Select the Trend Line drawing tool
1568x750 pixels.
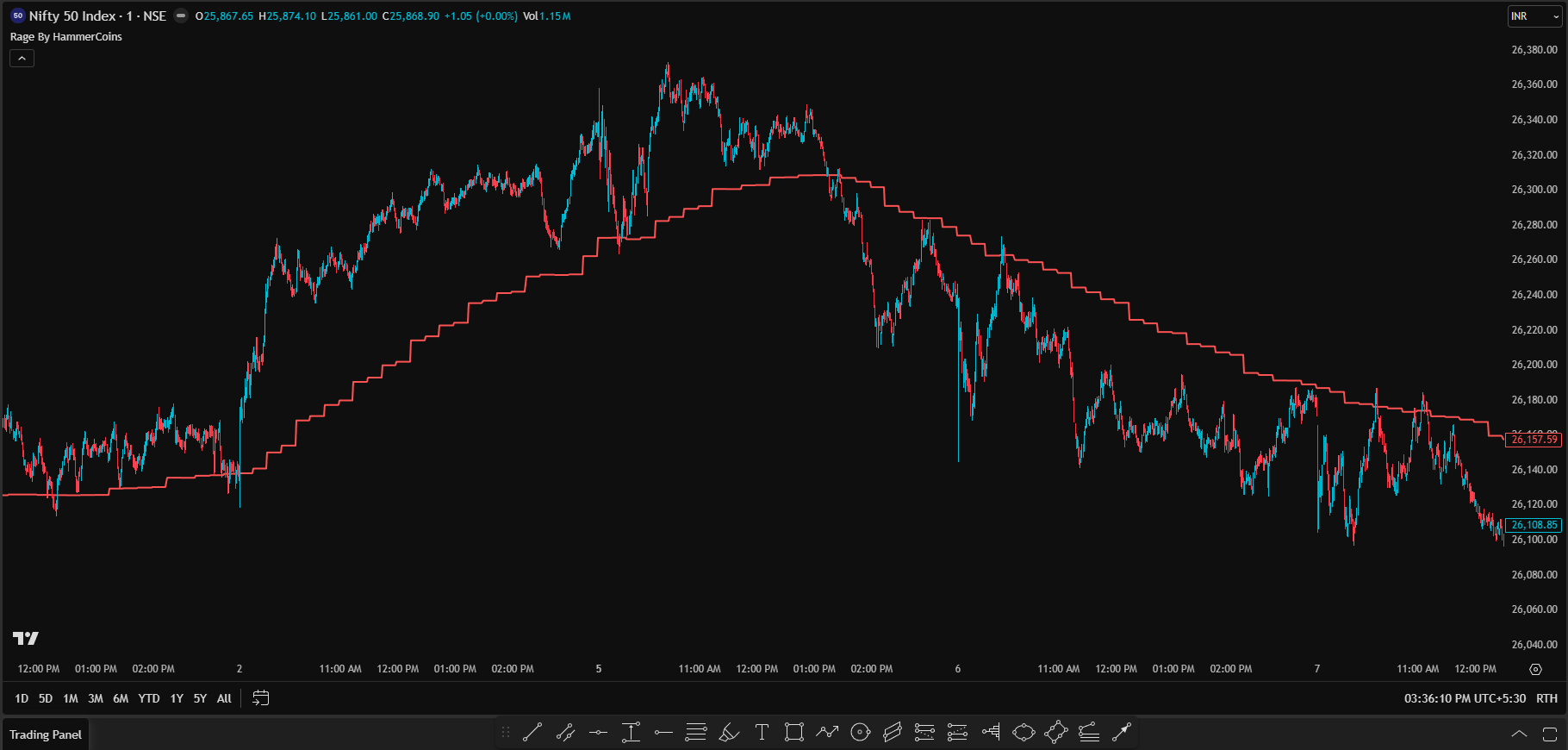(532, 733)
